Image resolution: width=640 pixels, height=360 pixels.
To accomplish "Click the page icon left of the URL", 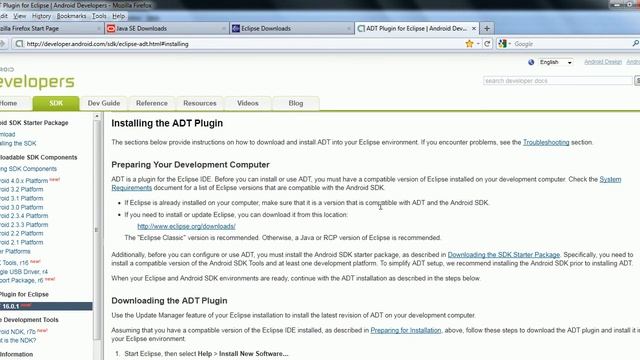I will (x=19, y=44).
